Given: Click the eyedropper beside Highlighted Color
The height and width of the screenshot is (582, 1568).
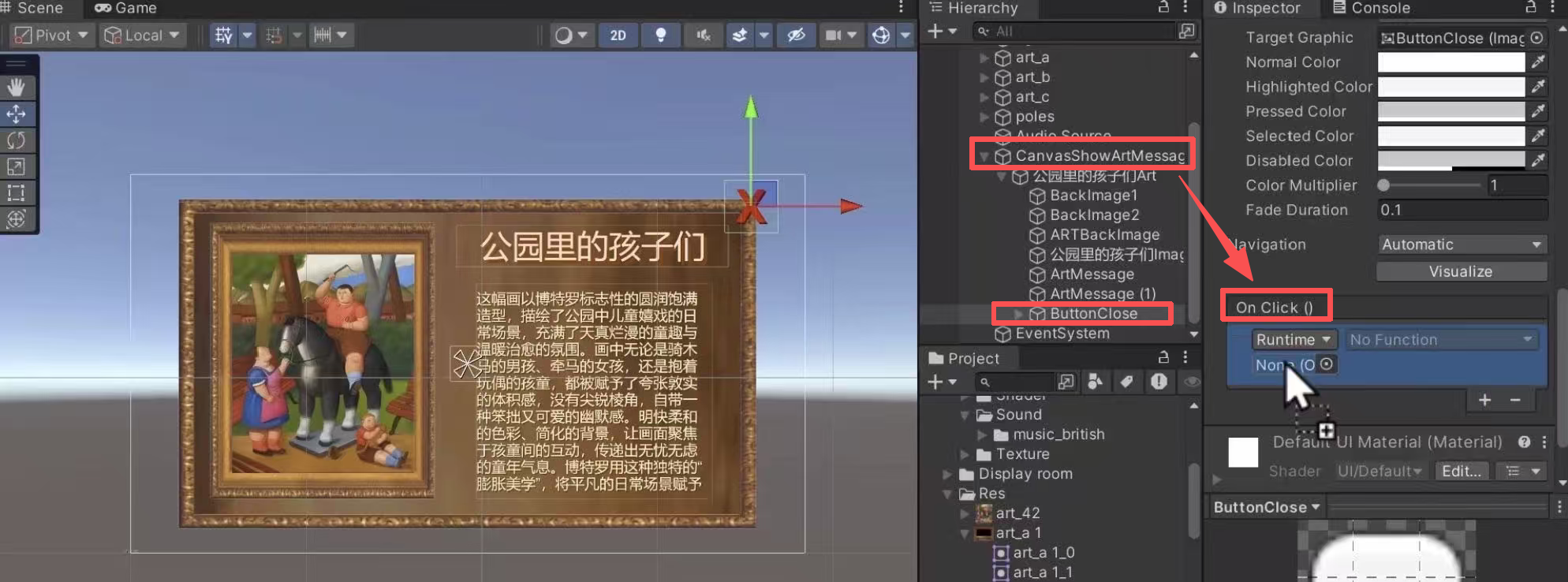Looking at the screenshot, I should point(1538,87).
